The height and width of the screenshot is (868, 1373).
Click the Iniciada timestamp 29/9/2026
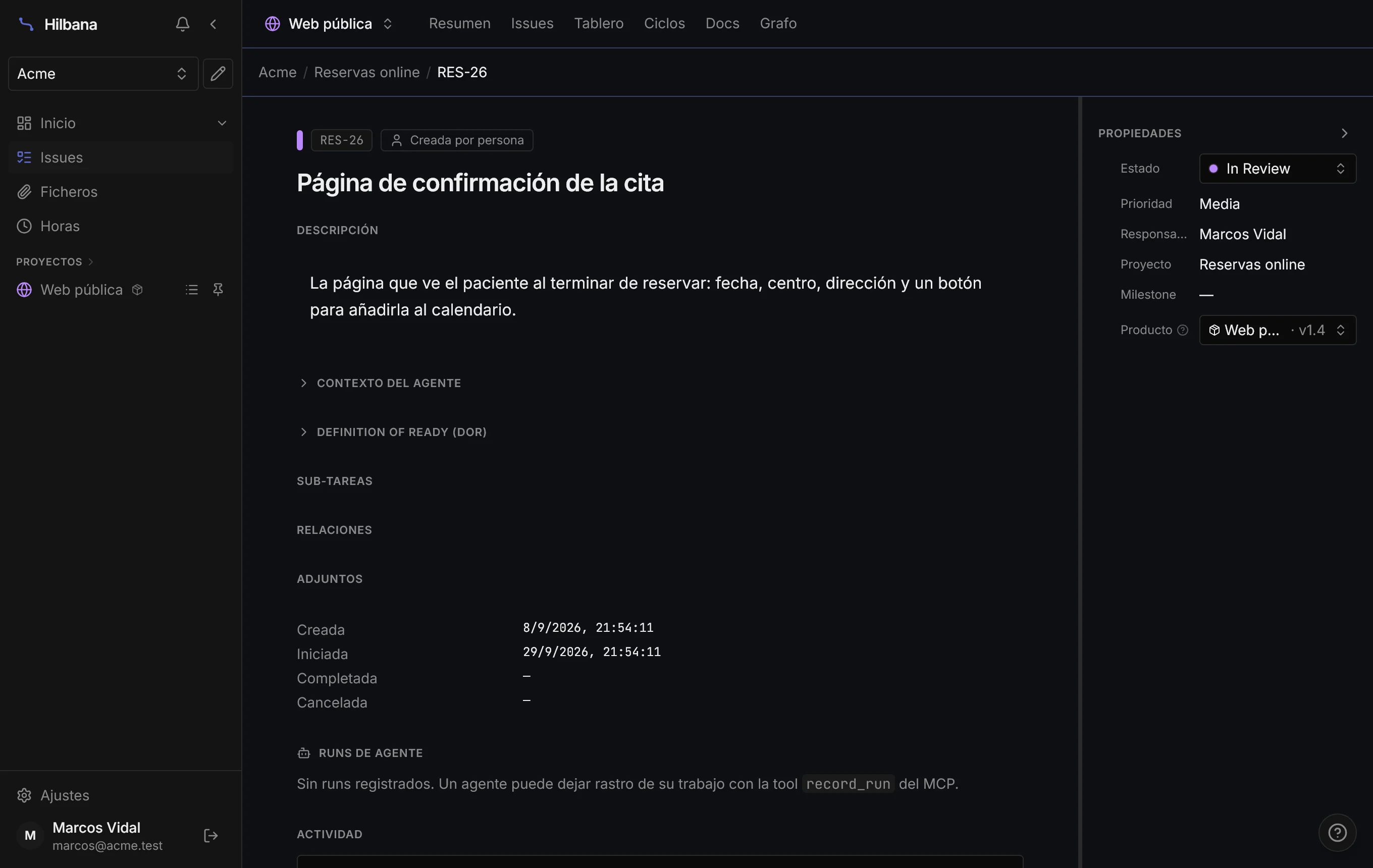[x=591, y=652]
